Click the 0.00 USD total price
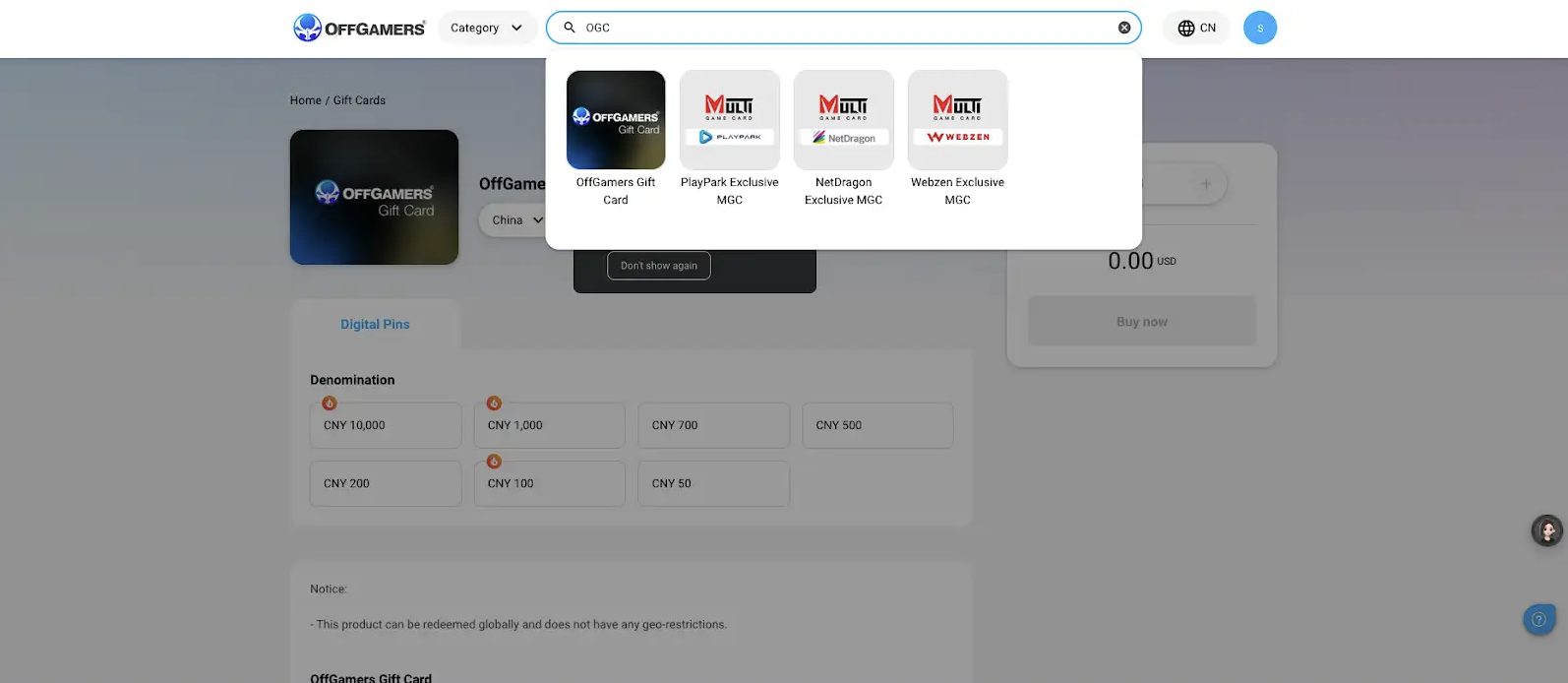Screen dimensions: 1568x683 [1142, 261]
